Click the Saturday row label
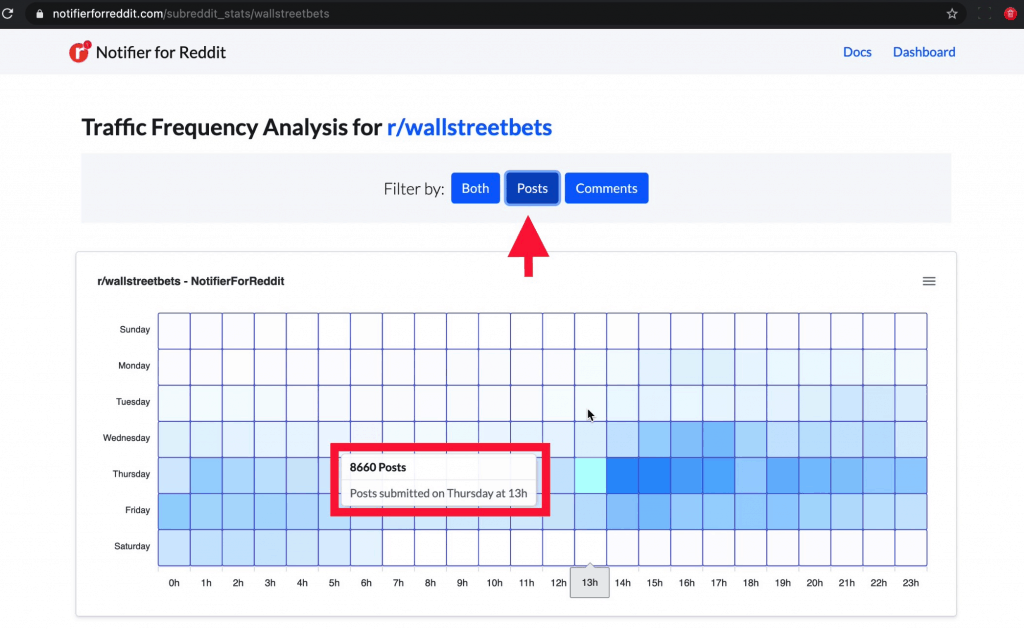 [132, 546]
